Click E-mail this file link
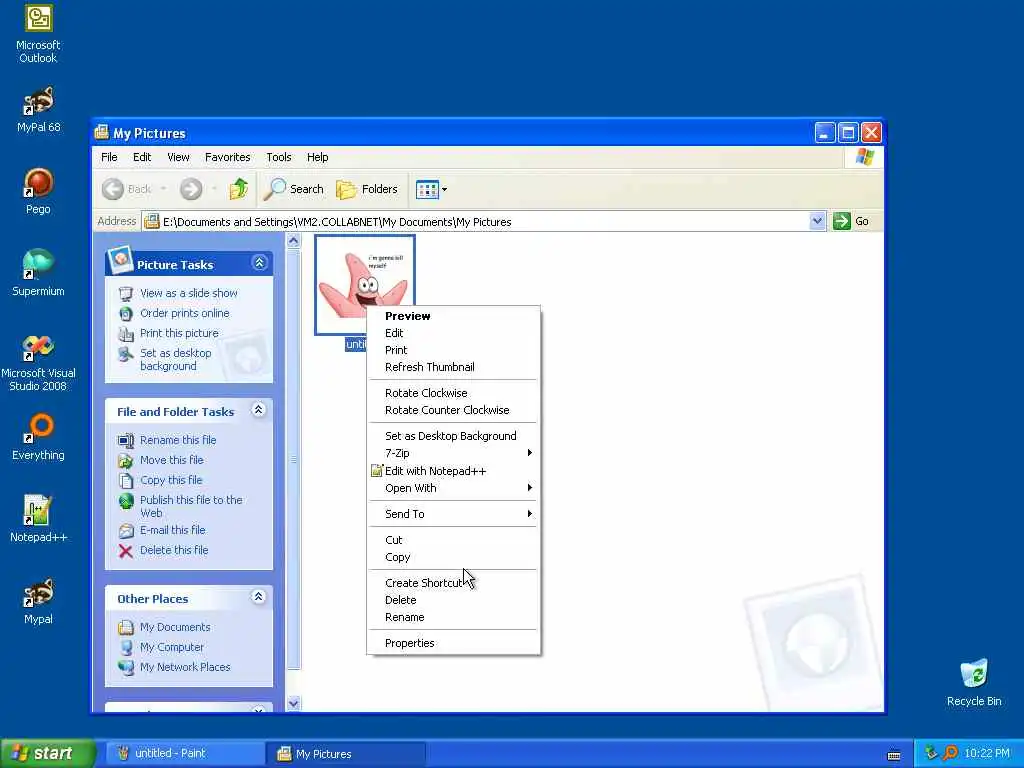 coord(172,530)
